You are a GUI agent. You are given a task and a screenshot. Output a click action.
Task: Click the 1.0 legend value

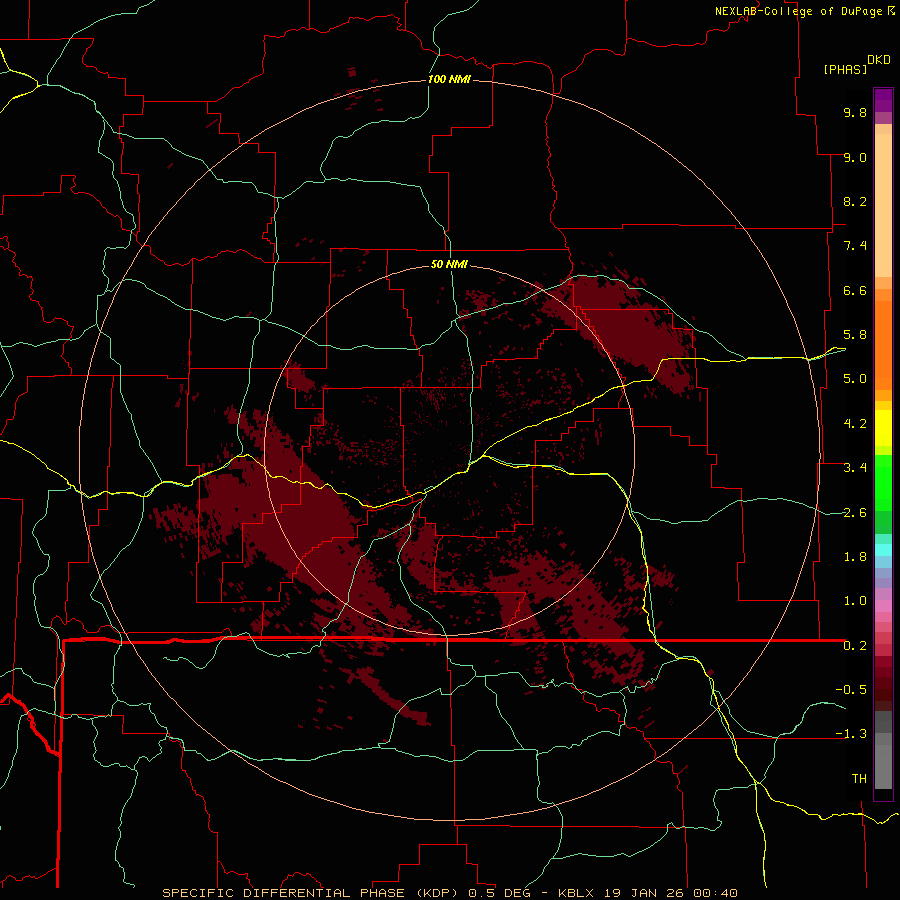[855, 601]
